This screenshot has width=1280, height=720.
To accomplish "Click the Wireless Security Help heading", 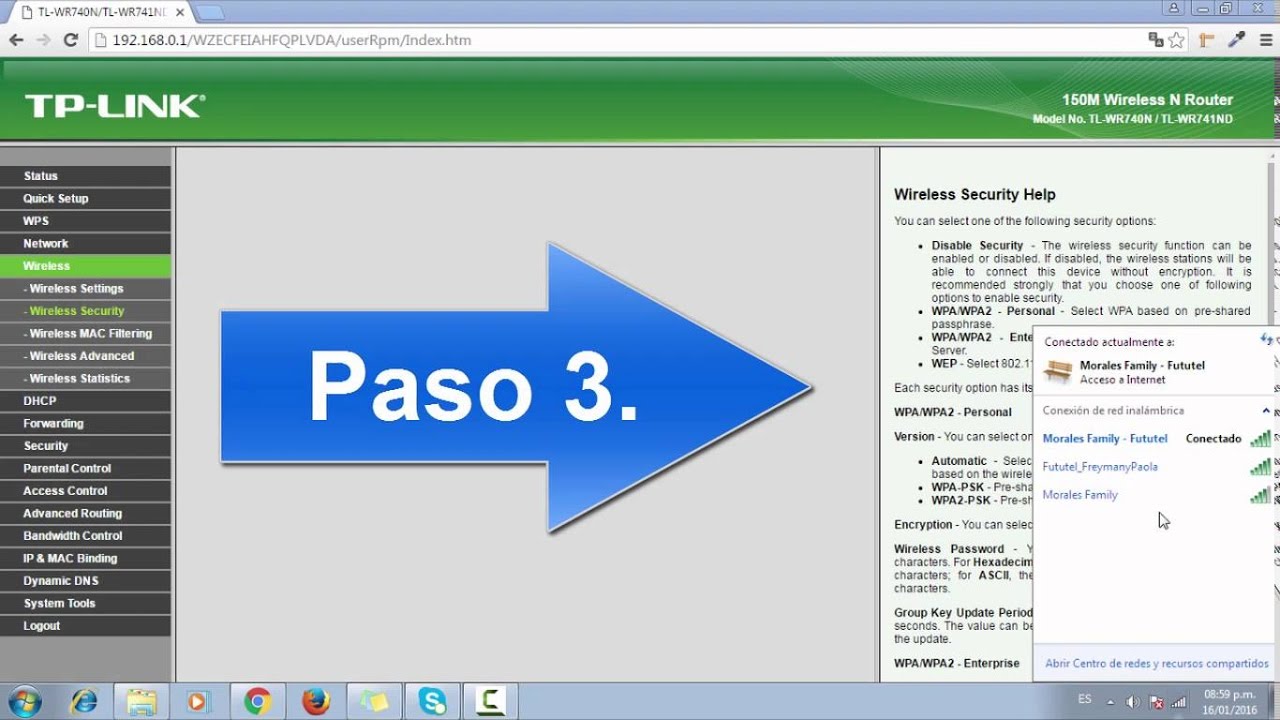I will [975, 195].
